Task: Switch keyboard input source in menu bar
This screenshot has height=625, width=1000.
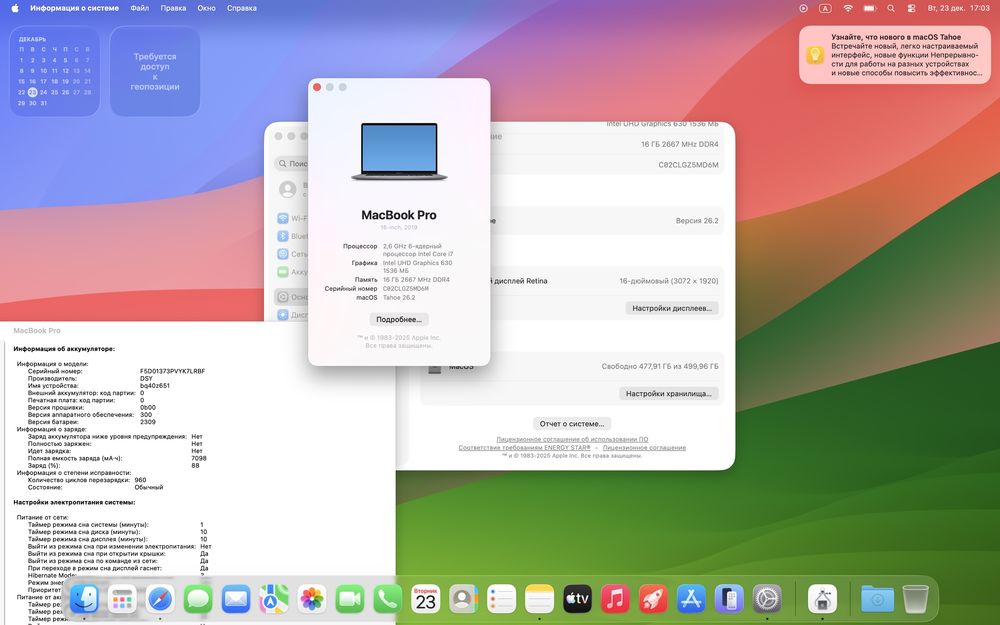Action: [825, 8]
